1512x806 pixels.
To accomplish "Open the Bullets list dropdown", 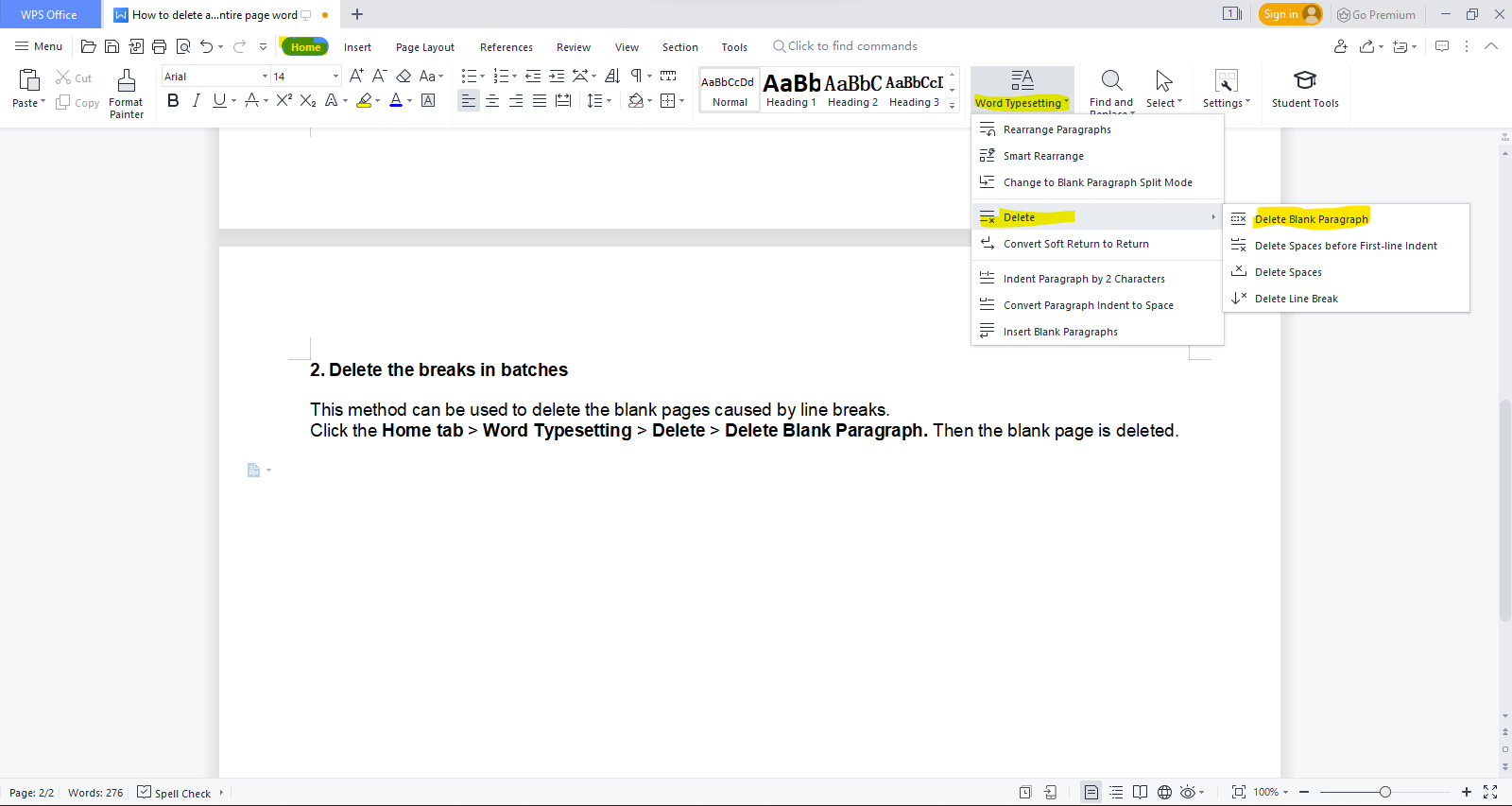I will [x=482, y=76].
